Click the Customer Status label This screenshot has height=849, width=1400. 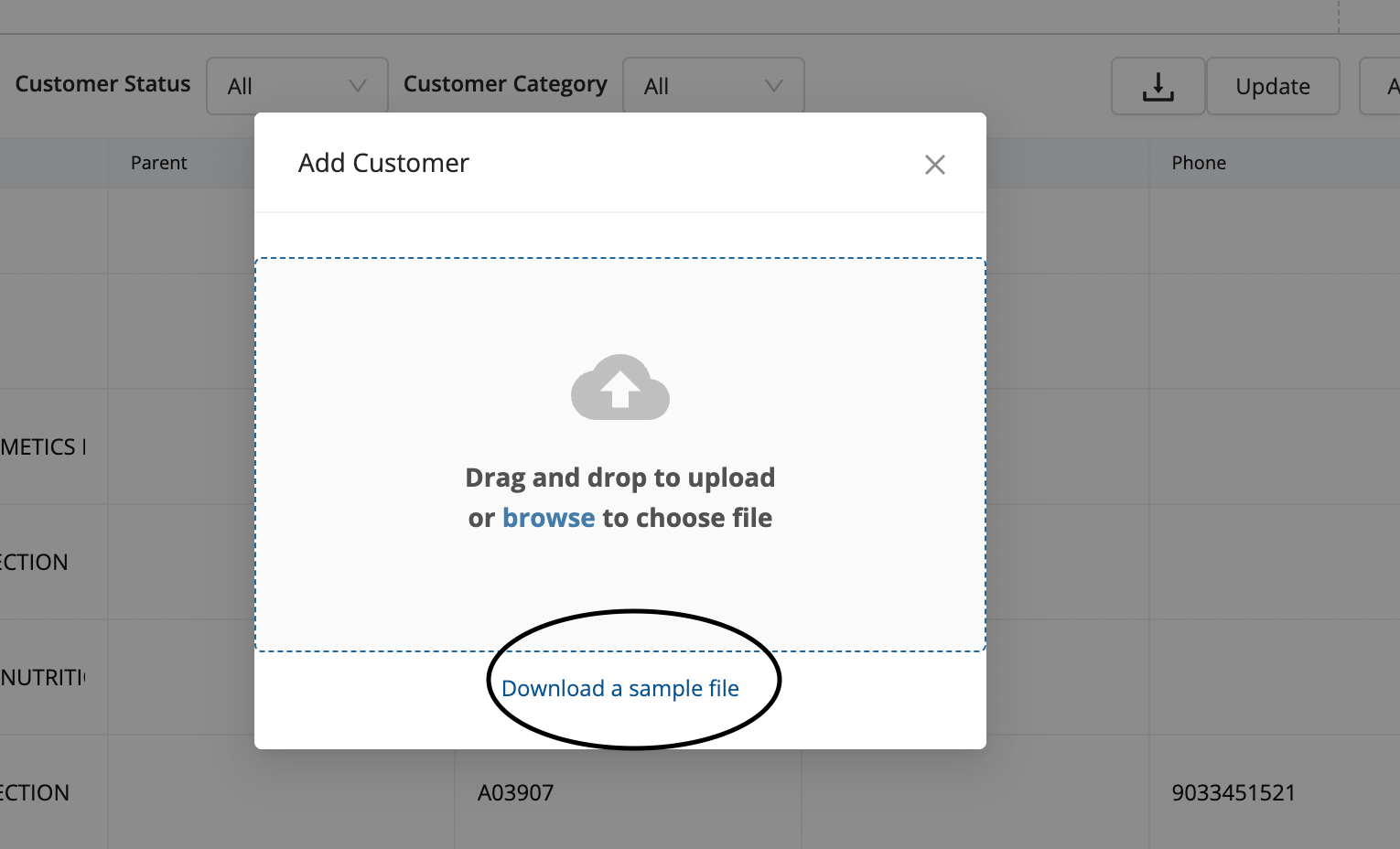(102, 84)
